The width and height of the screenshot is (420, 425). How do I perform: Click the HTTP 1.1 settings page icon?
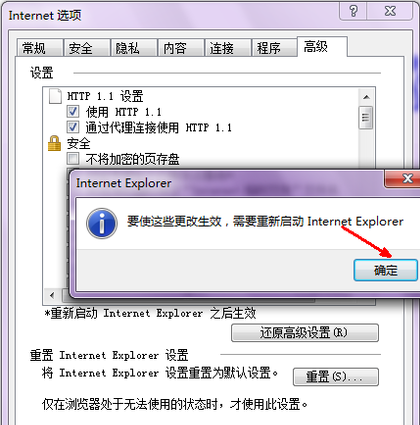(55, 96)
